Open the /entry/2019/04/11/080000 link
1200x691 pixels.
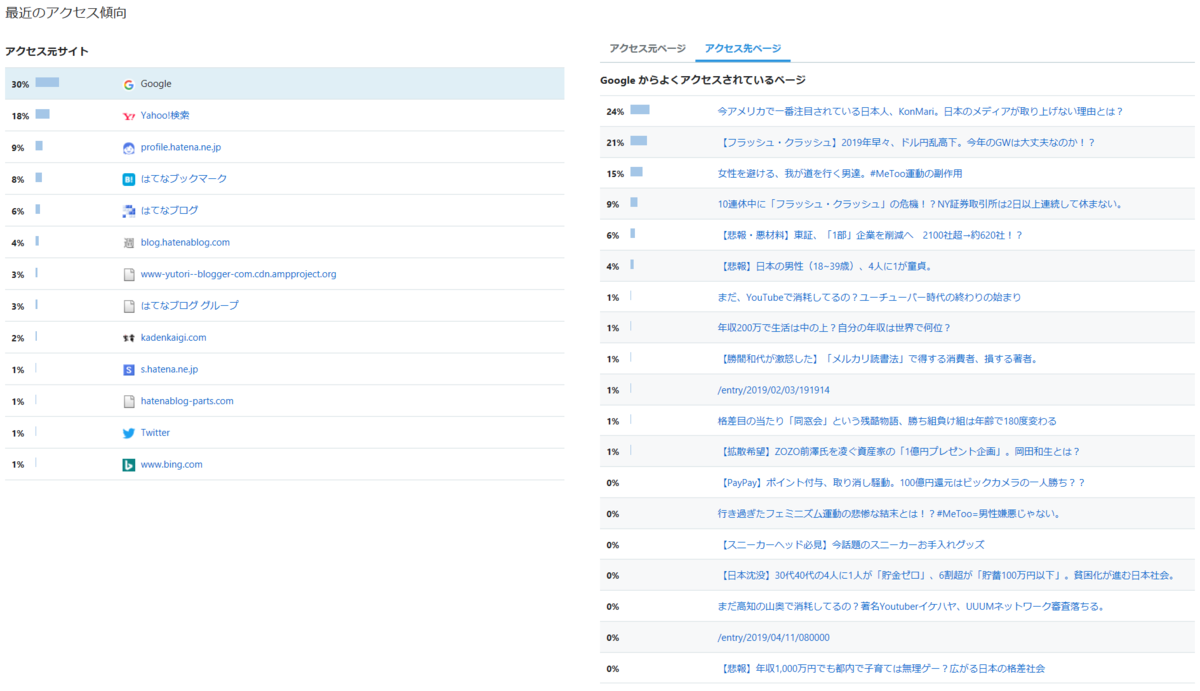tap(774, 638)
